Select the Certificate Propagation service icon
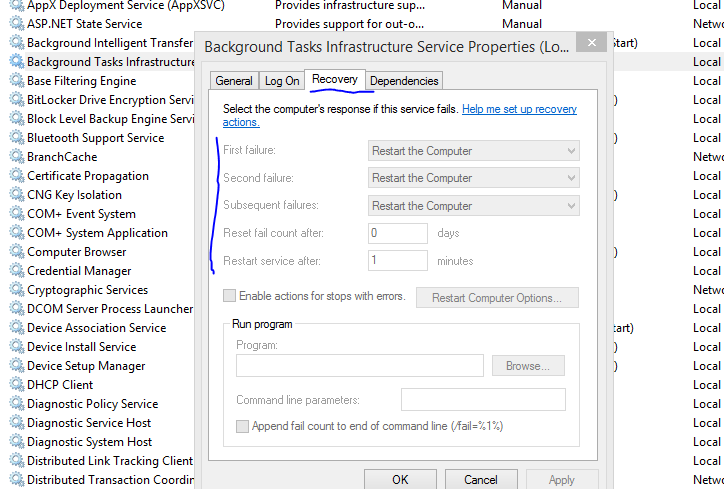 coord(16,176)
